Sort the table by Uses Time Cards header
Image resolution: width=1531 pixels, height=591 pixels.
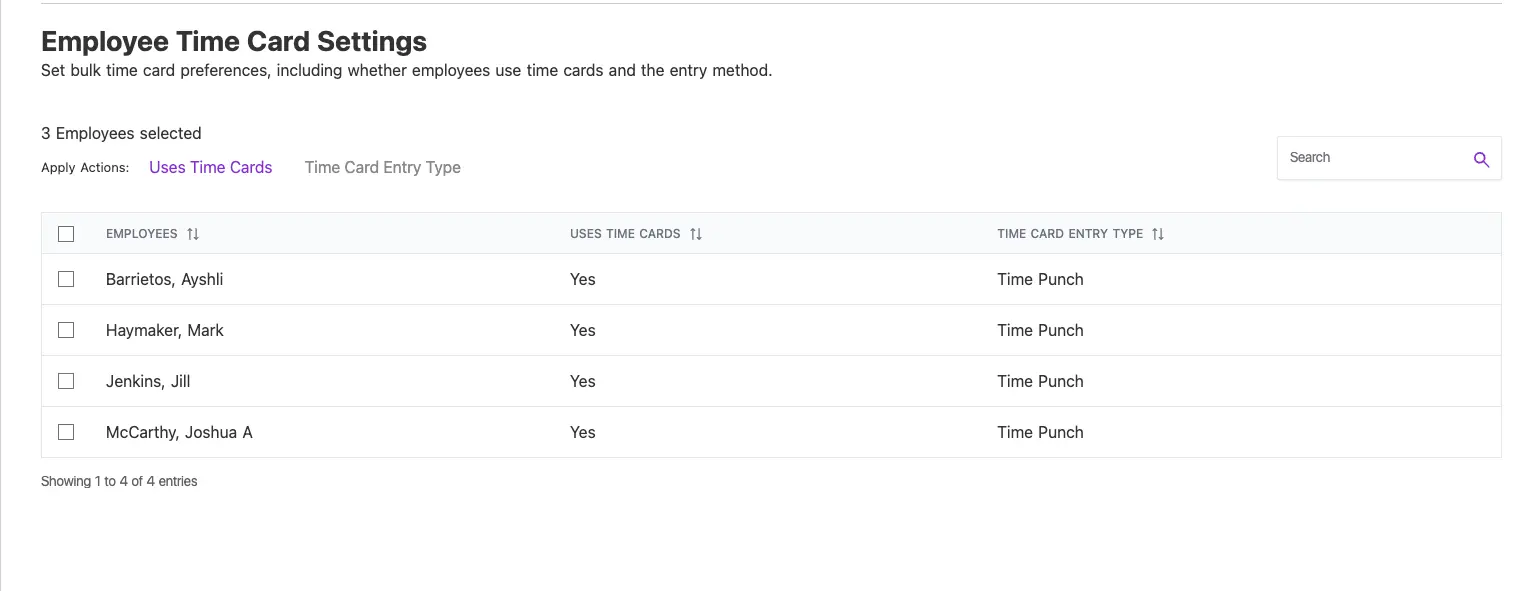point(625,233)
